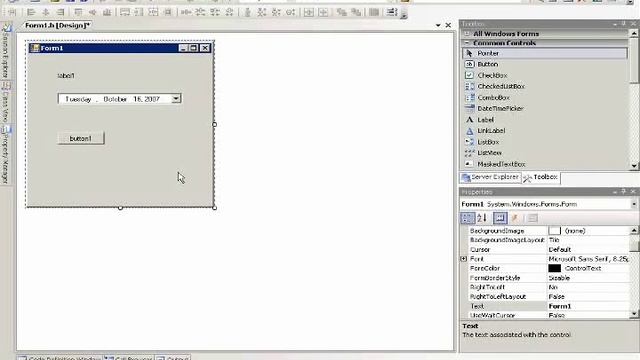
Task: Click the Align Middles toolbar icon
Action: point(92,12)
